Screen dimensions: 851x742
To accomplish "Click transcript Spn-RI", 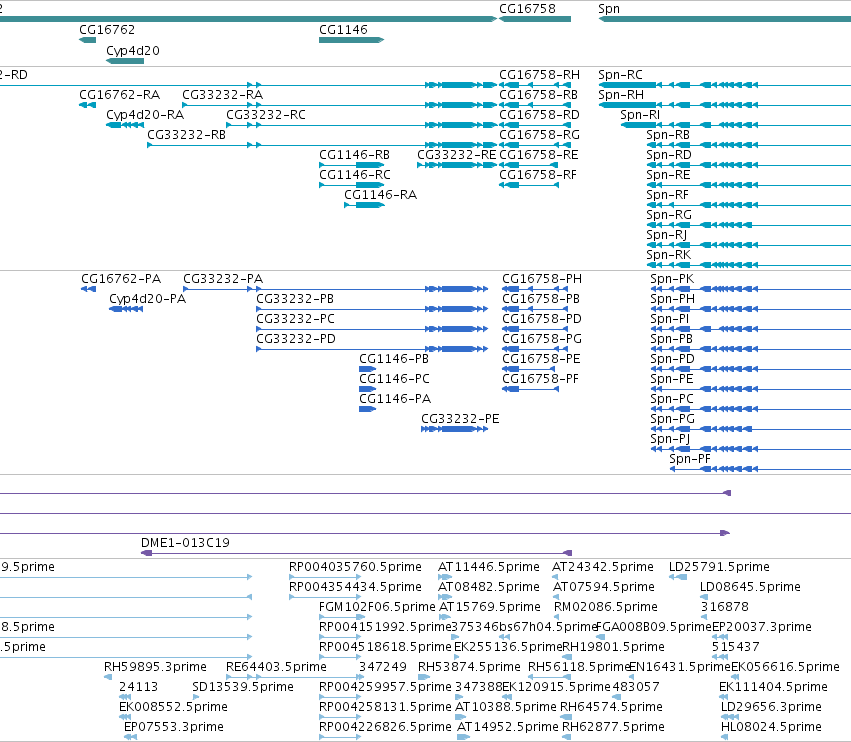I will coord(640,115).
